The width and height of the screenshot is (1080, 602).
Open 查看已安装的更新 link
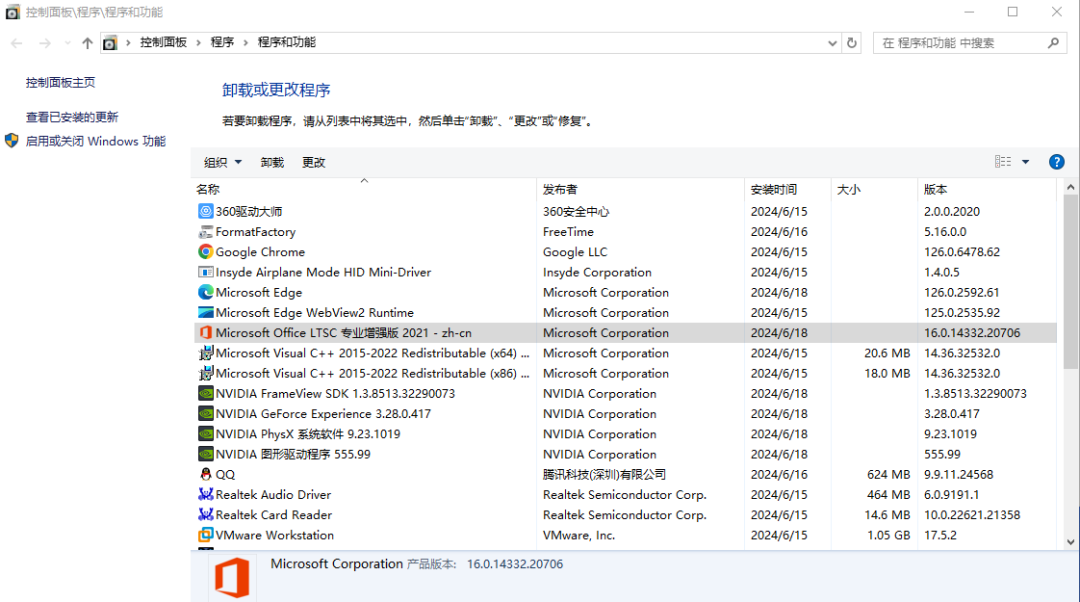pyautogui.click(x=72, y=117)
